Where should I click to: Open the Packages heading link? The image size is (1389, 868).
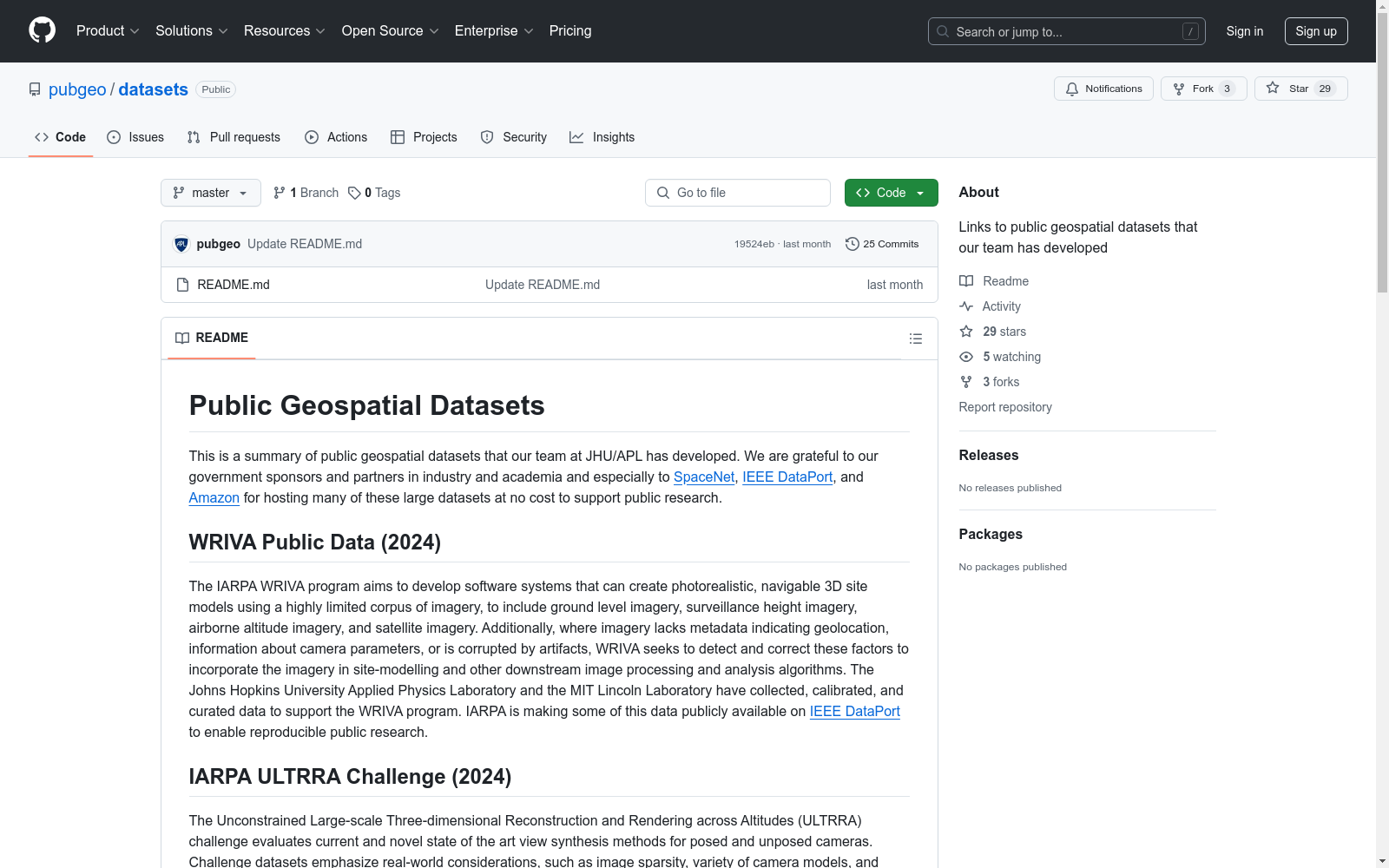click(x=991, y=534)
